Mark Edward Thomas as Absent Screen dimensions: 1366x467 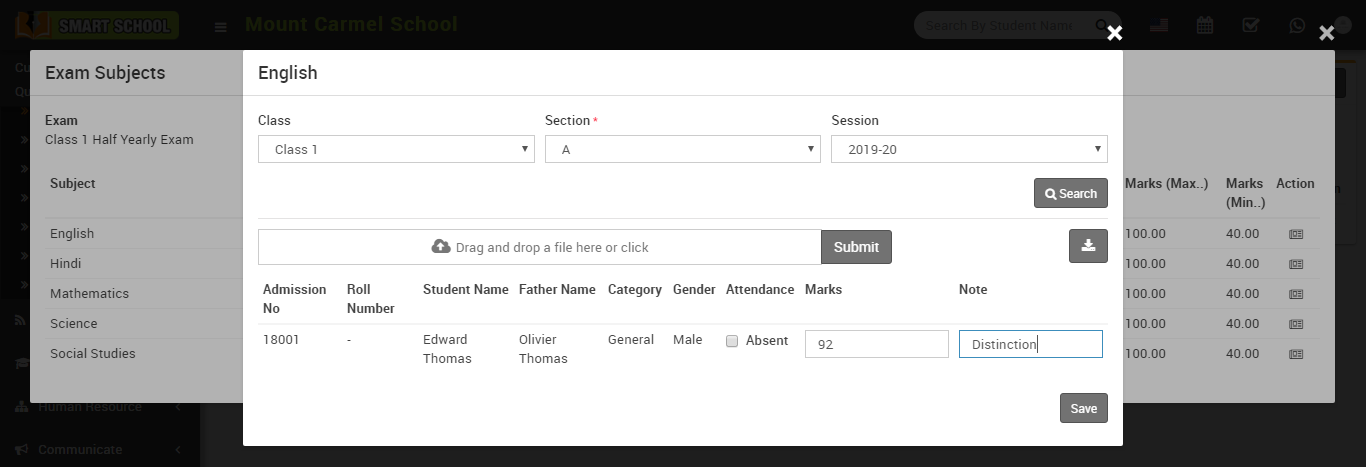(x=732, y=341)
